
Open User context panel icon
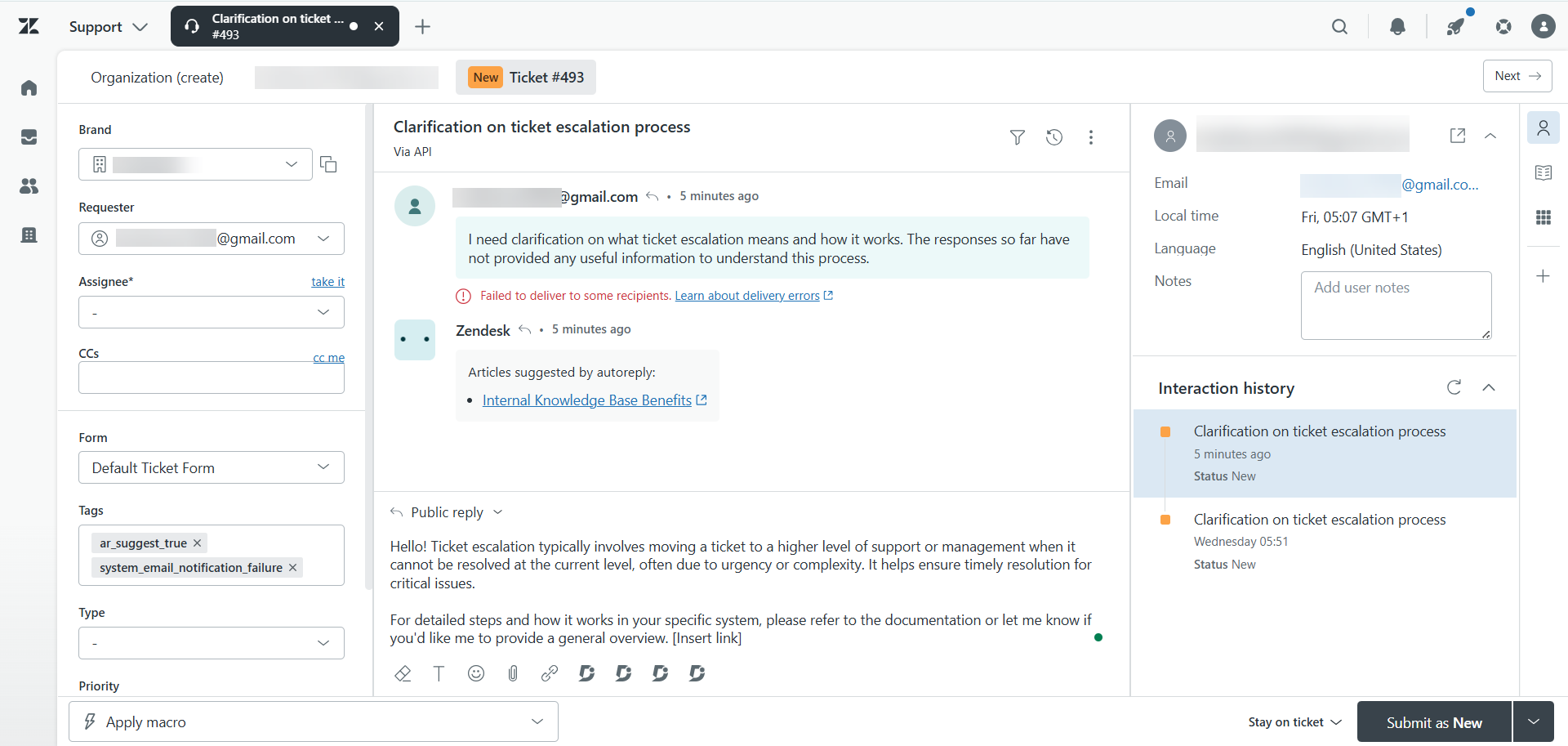(x=1543, y=128)
